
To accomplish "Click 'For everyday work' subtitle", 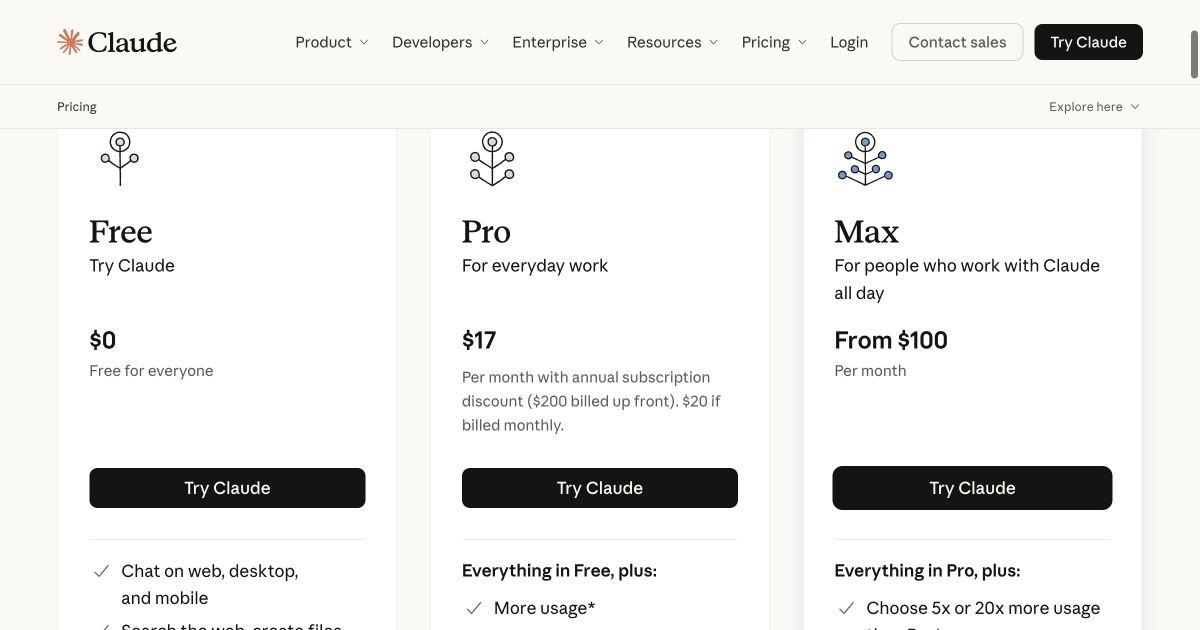I will [x=535, y=266].
